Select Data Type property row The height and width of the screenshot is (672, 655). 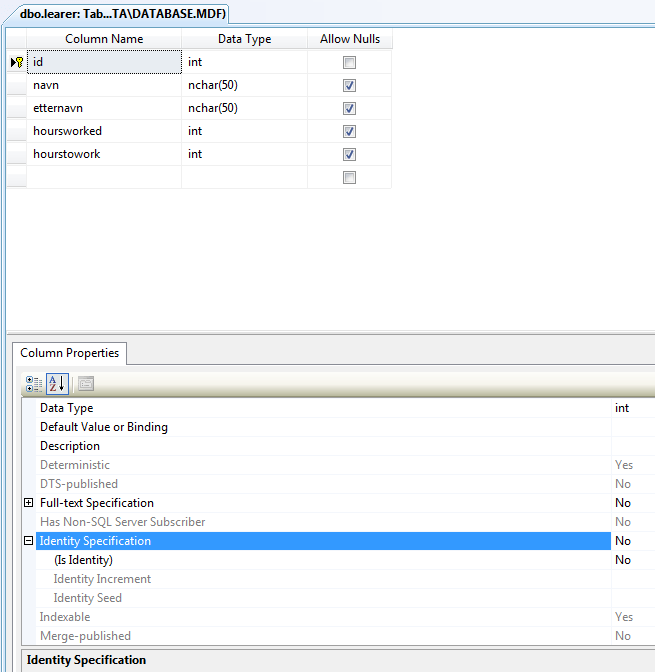point(324,408)
